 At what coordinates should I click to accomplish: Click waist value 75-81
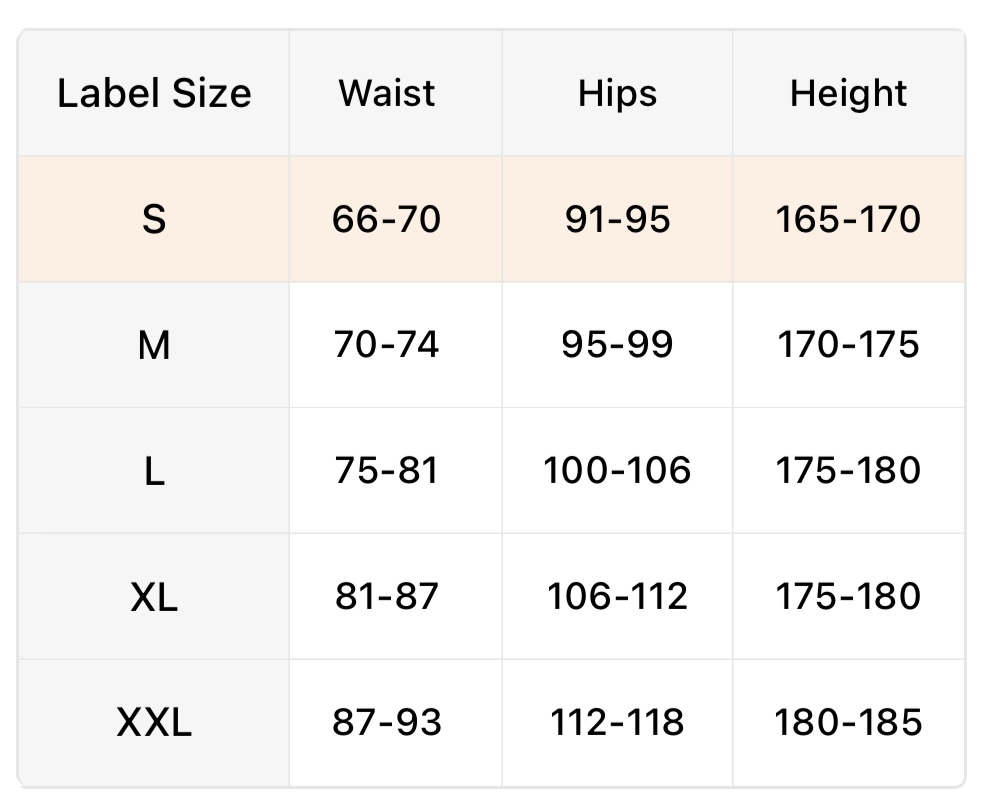point(387,471)
